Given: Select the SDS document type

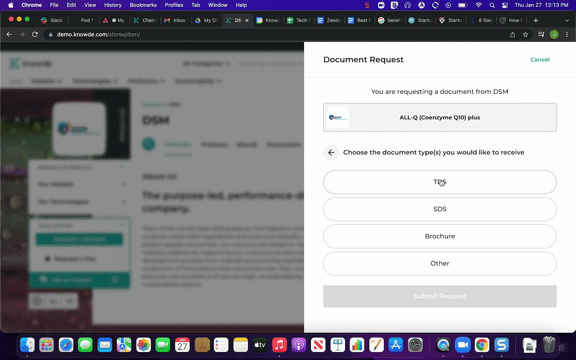Looking at the screenshot, I should tap(440, 209).
